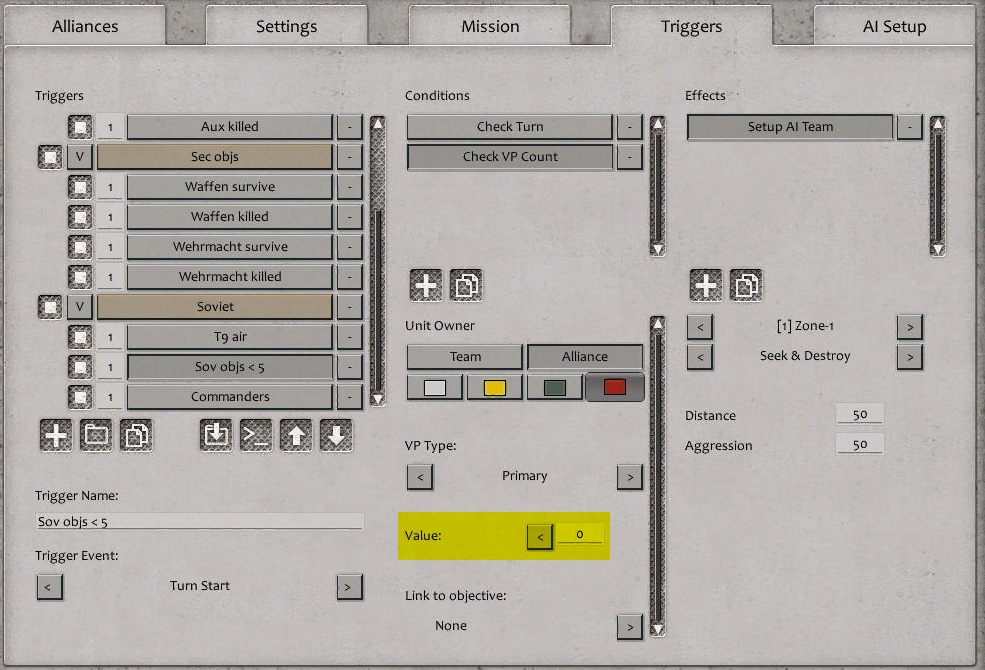Switch to the AI Setup tab
The height and width of the screenshot is (670, 985).
893,26
